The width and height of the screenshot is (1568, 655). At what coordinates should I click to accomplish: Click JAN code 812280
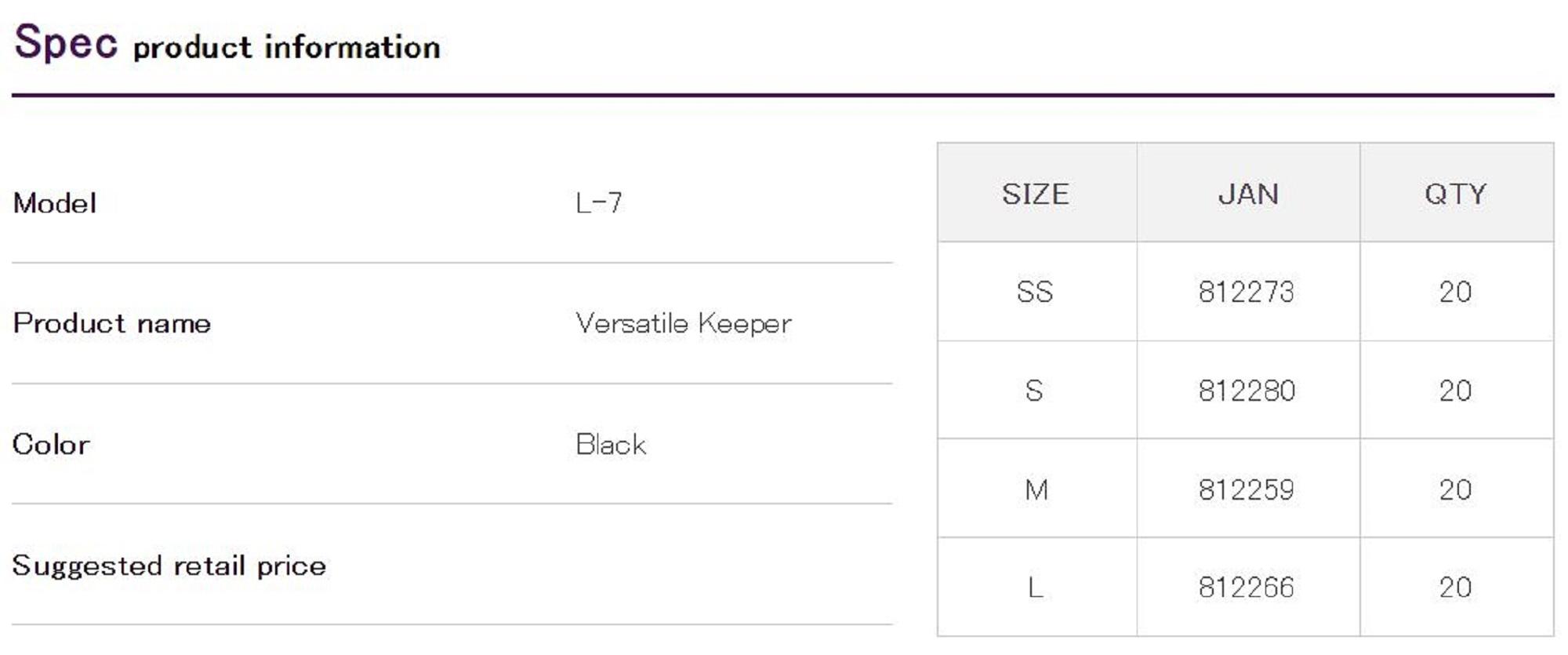point(1247,391)
